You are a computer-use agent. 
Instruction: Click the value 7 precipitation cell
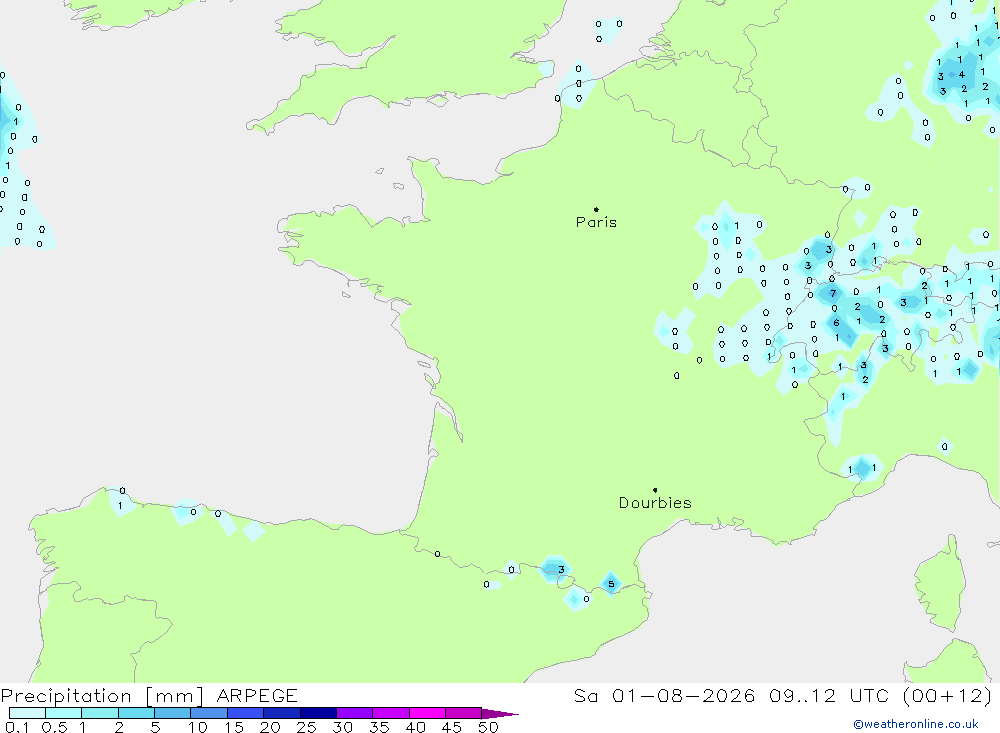(833, 293)
